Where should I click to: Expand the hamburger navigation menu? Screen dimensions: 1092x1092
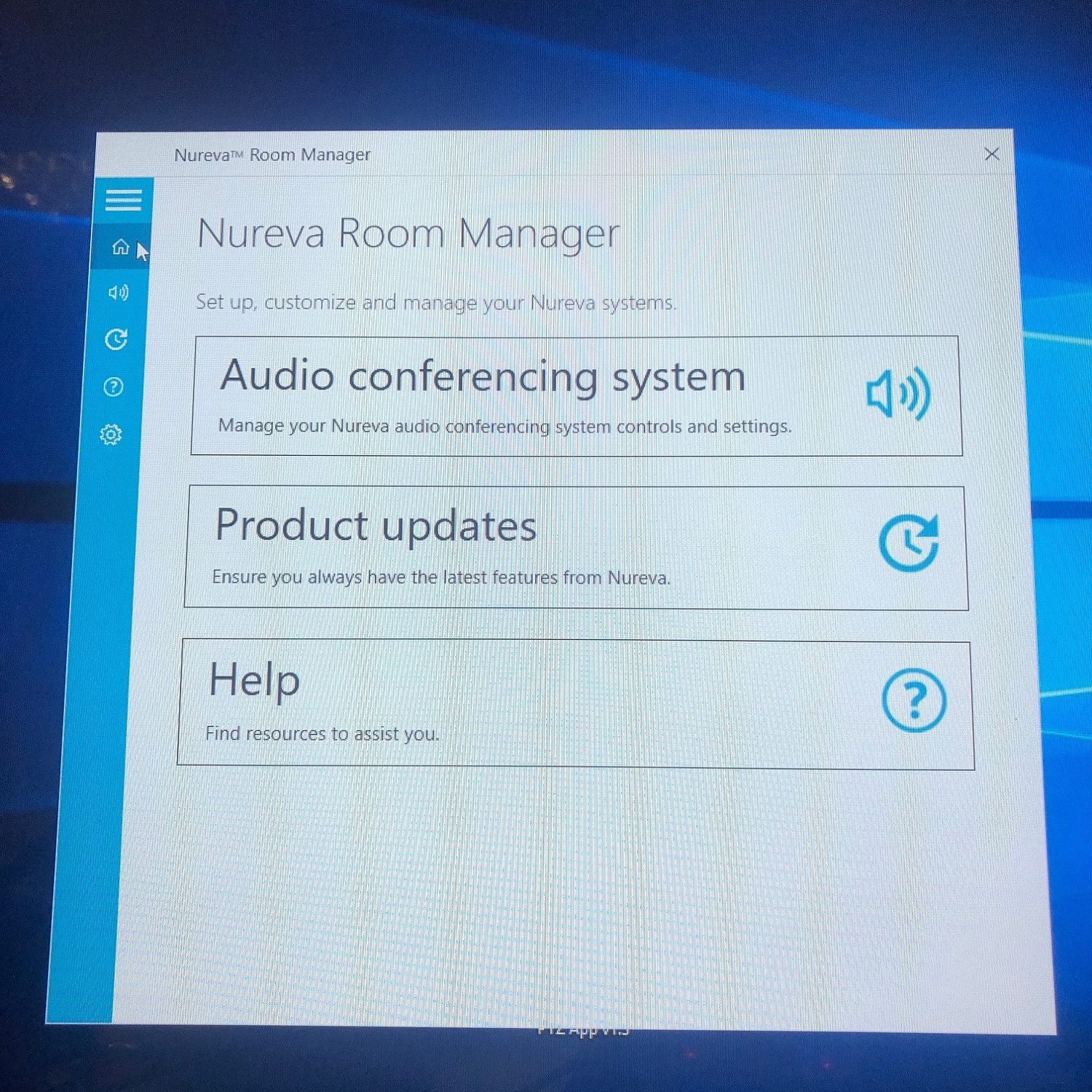(x=123, y=200)
